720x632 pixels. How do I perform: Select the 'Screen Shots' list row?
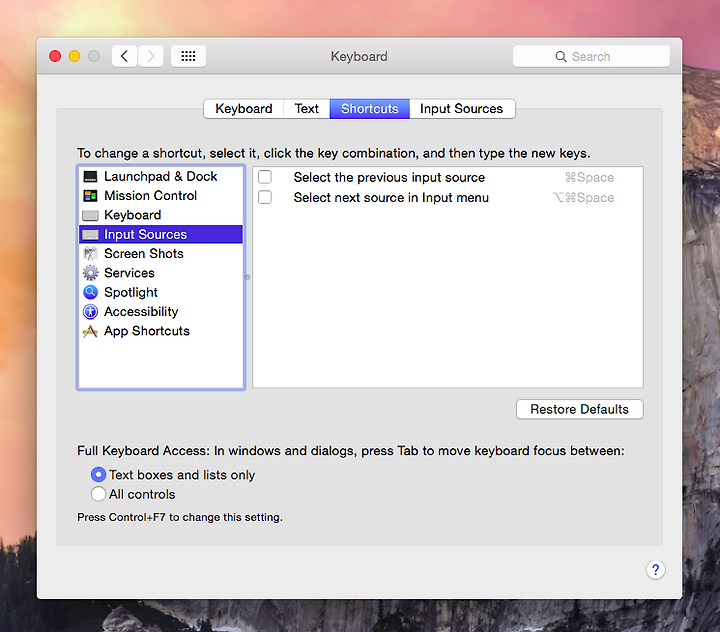click(x=161, y=254)
